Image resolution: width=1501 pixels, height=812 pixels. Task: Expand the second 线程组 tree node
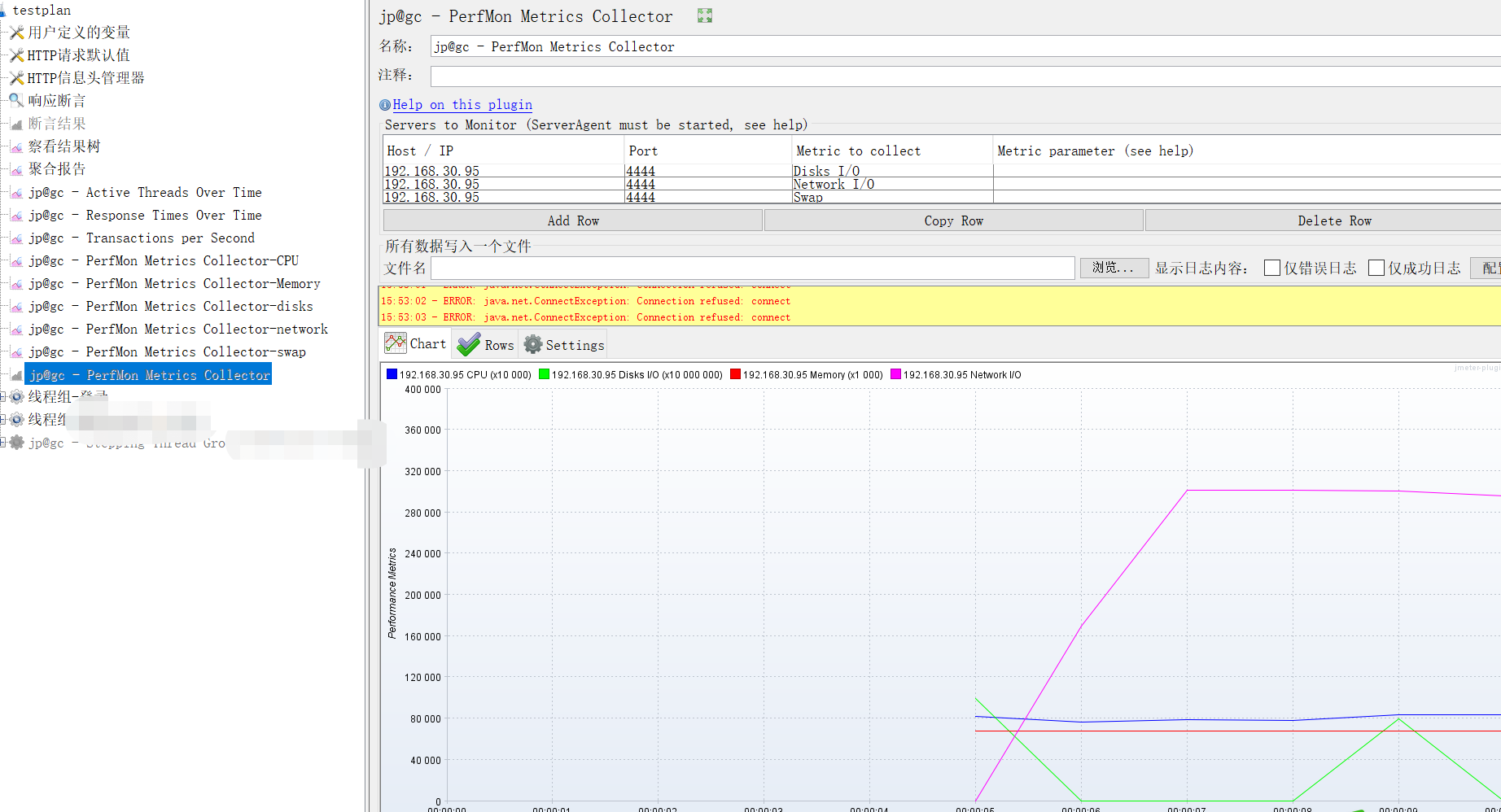pos(3,420)
